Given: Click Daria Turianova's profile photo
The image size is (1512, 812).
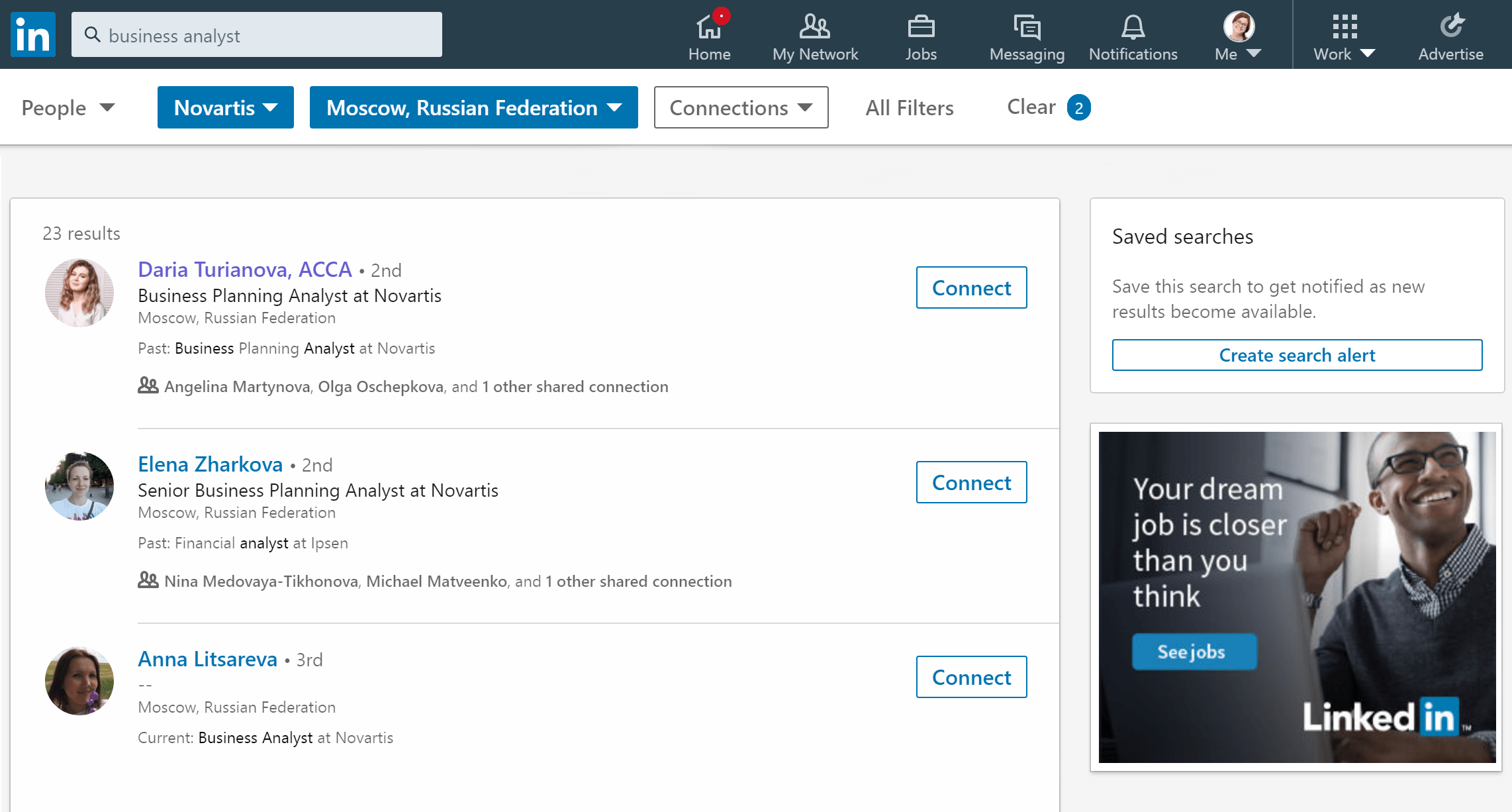Looking at the screenshot, I should 79,293.
